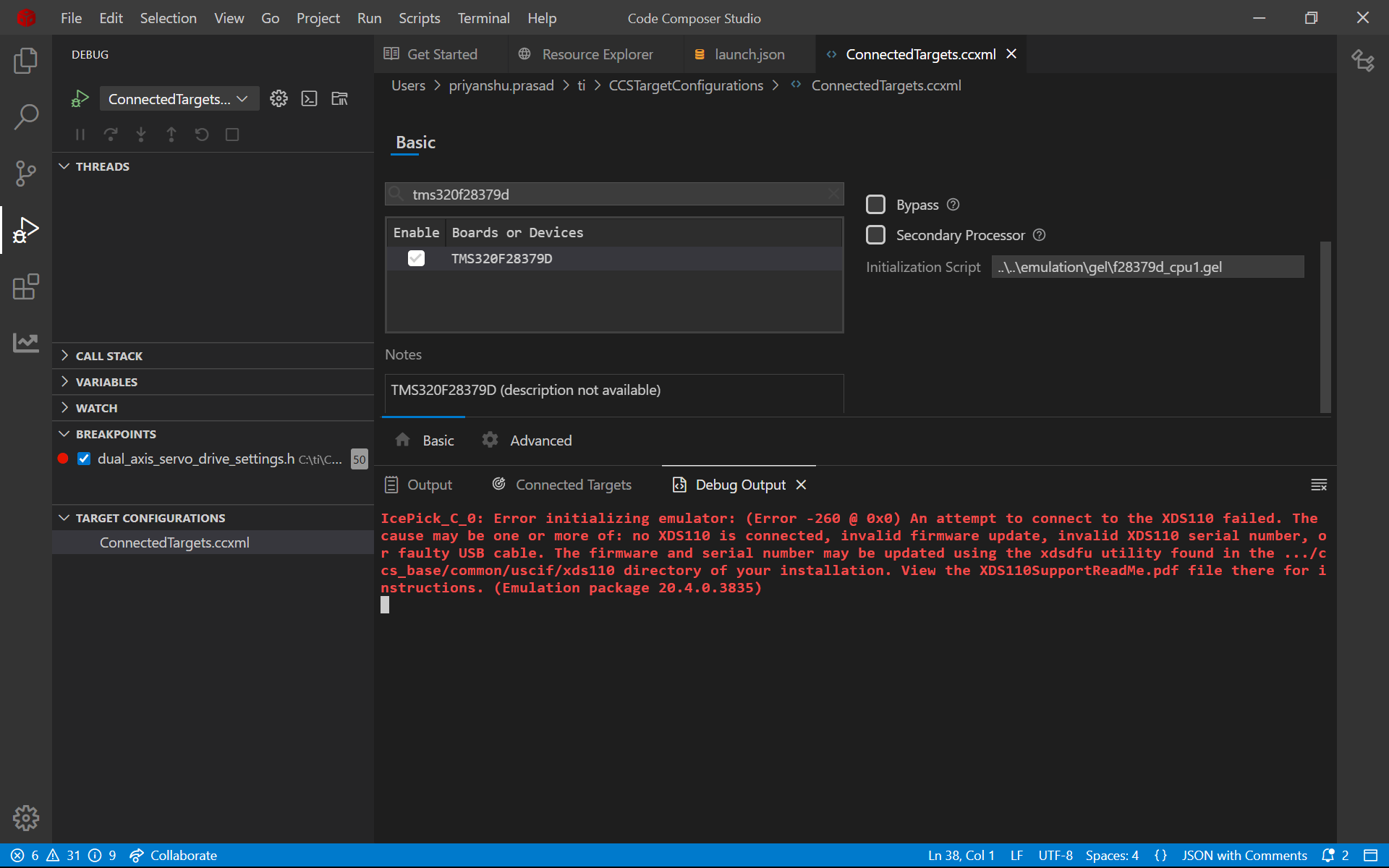Open the Extensions view

[x=26, y=286]
